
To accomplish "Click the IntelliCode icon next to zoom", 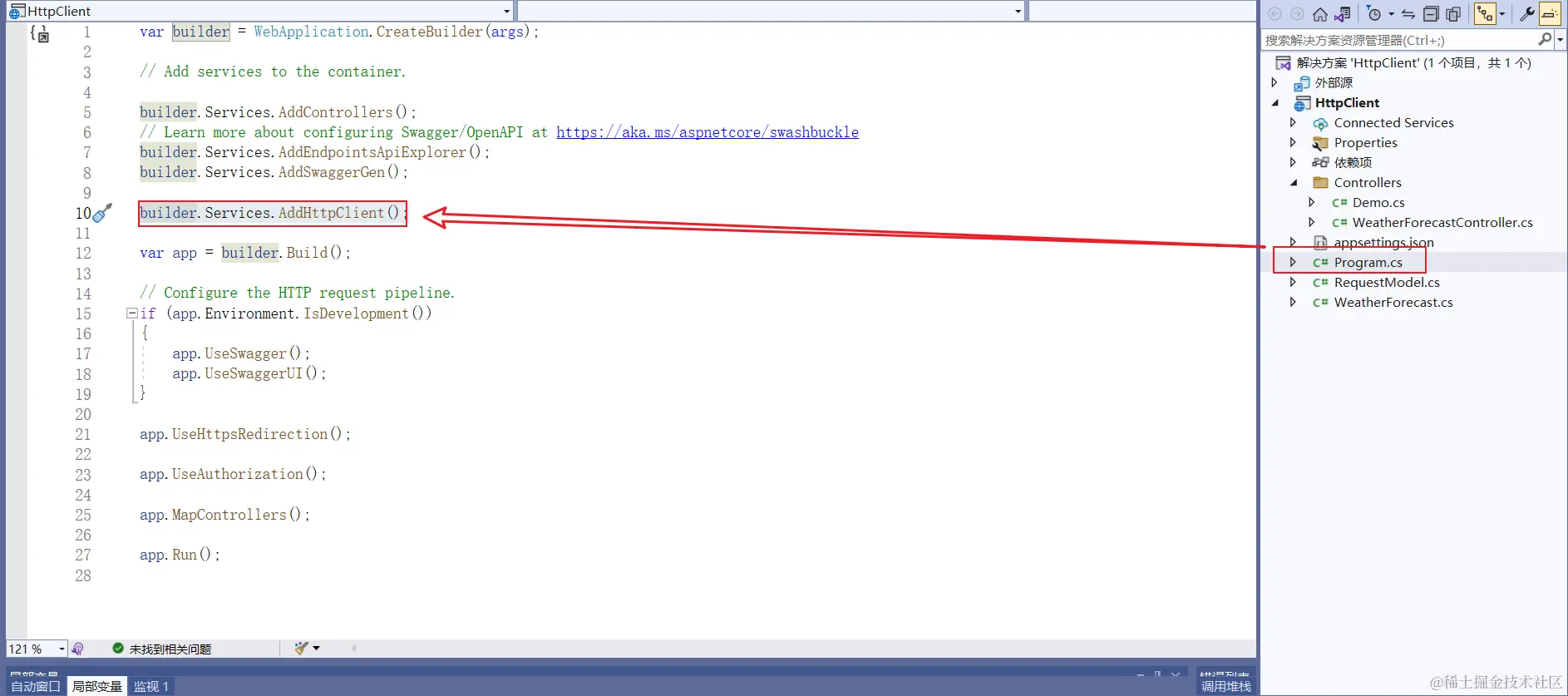I will pyautogui.click(x=77, y=649).
